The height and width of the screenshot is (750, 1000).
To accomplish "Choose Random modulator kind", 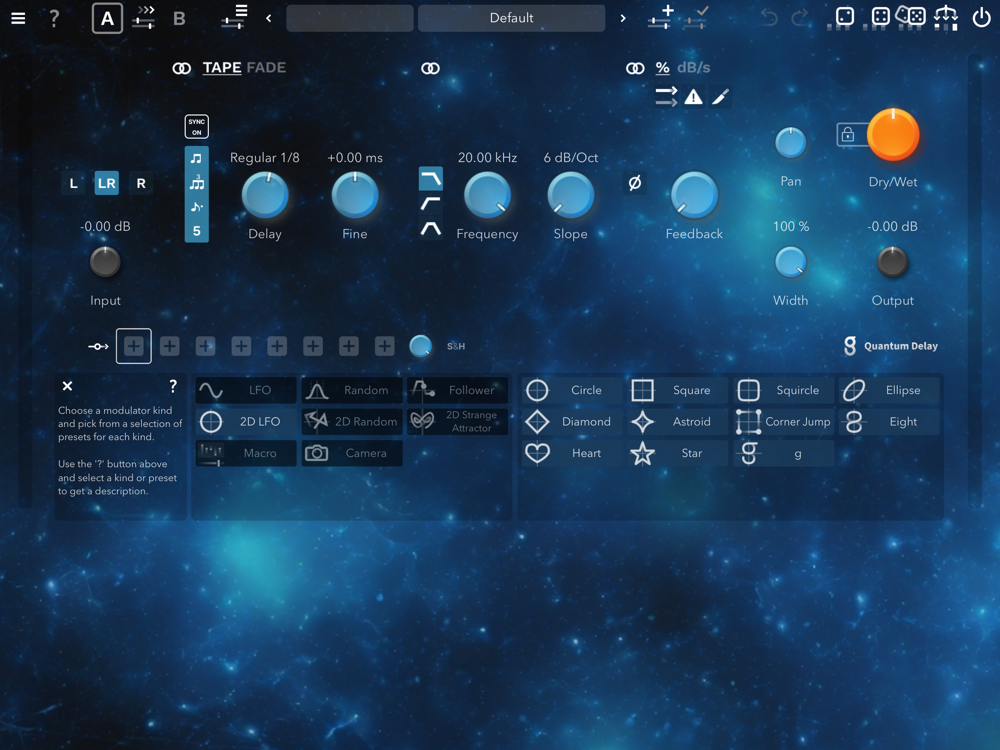I will 352,390.
